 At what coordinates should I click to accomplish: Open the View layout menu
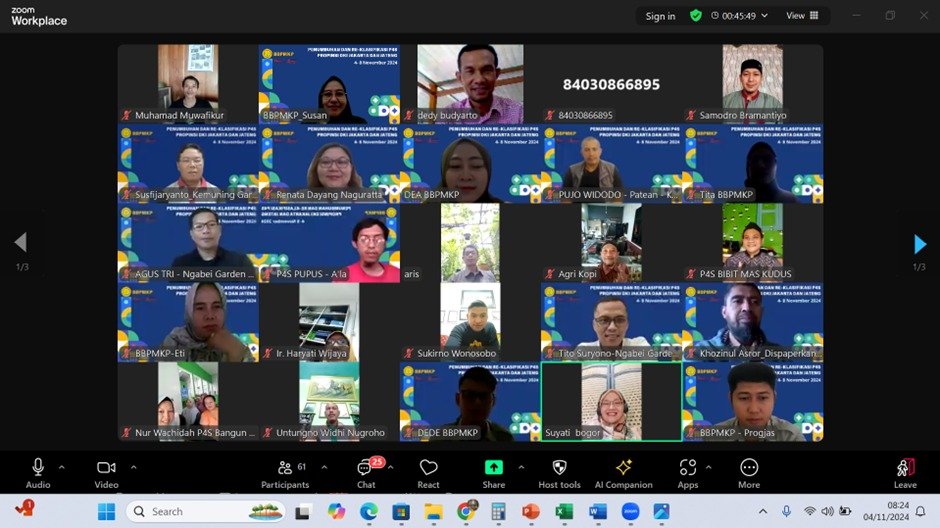coord(802,16)
